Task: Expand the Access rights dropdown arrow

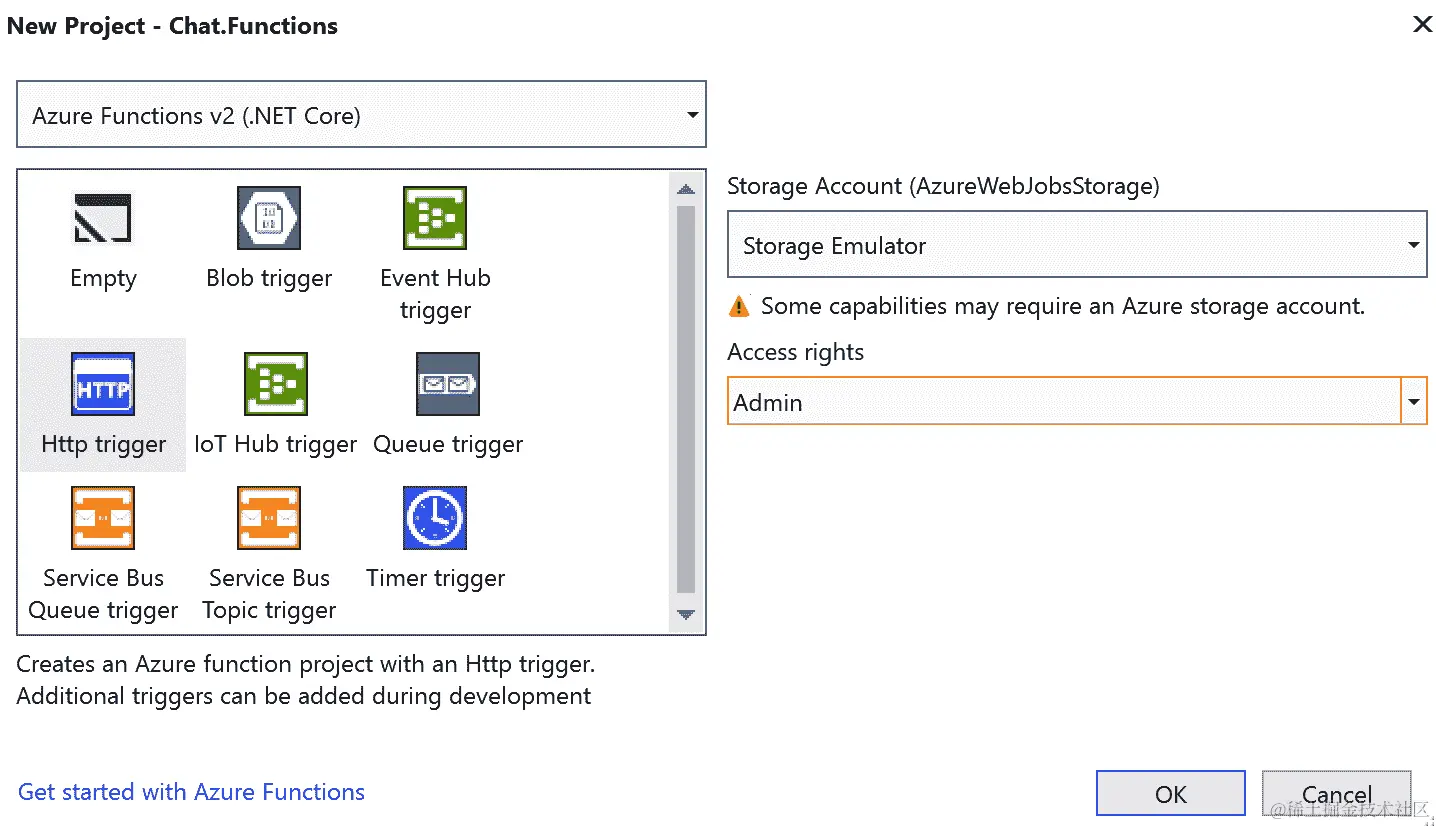Action: [x=1414, y=401]
